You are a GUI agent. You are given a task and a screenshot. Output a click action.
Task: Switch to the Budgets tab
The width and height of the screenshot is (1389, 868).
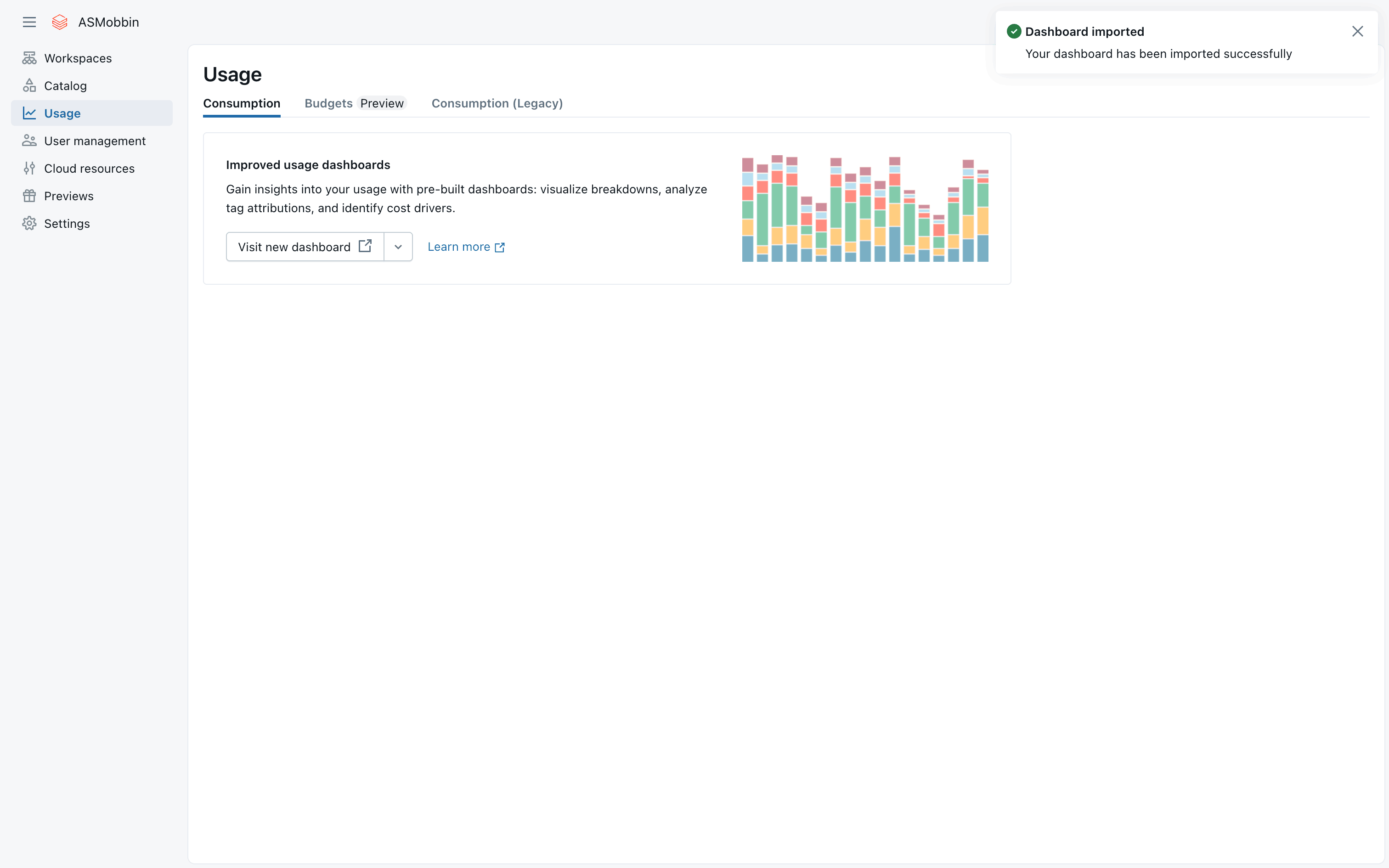[x=329, y=103]
